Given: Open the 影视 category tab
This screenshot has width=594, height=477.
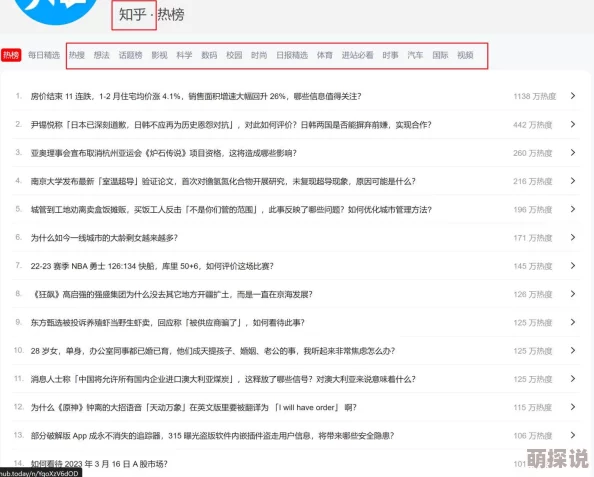Looking at the screenshot, I should [x=159, y=55].
